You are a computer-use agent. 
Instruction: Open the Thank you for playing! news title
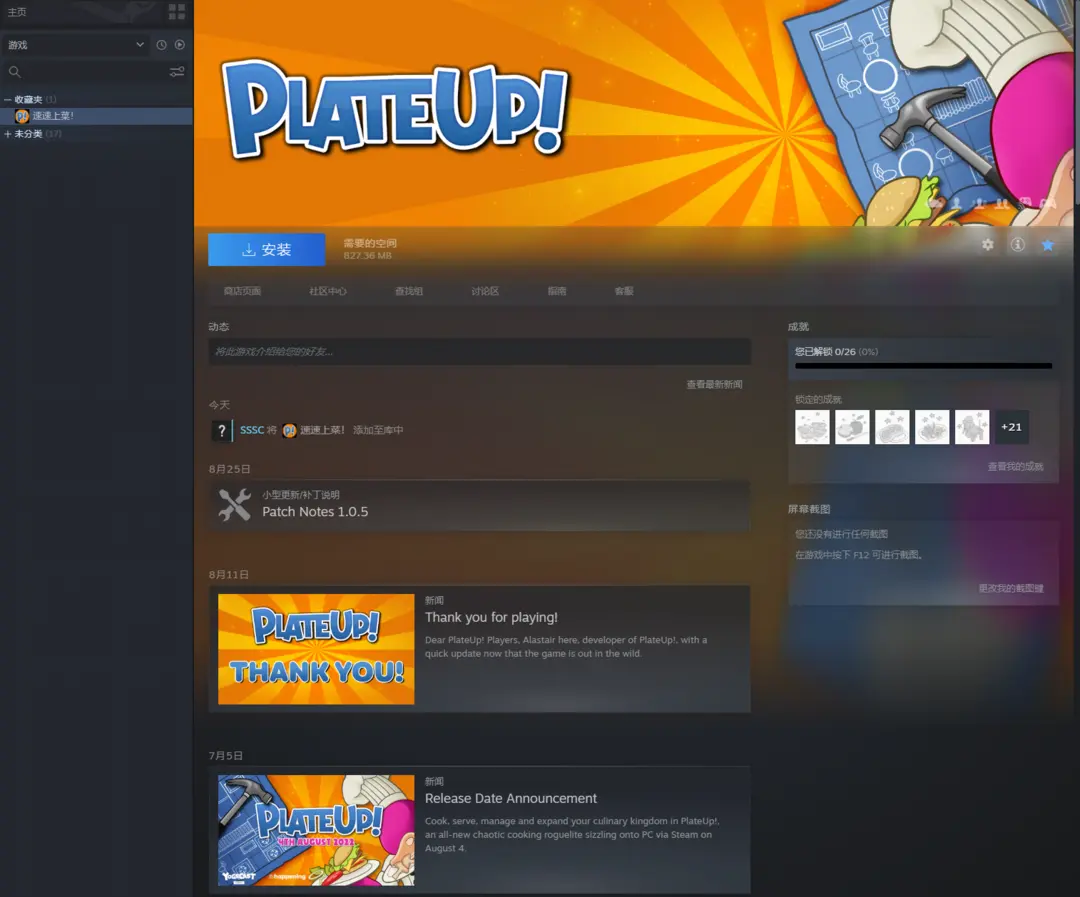coord(491,617)
